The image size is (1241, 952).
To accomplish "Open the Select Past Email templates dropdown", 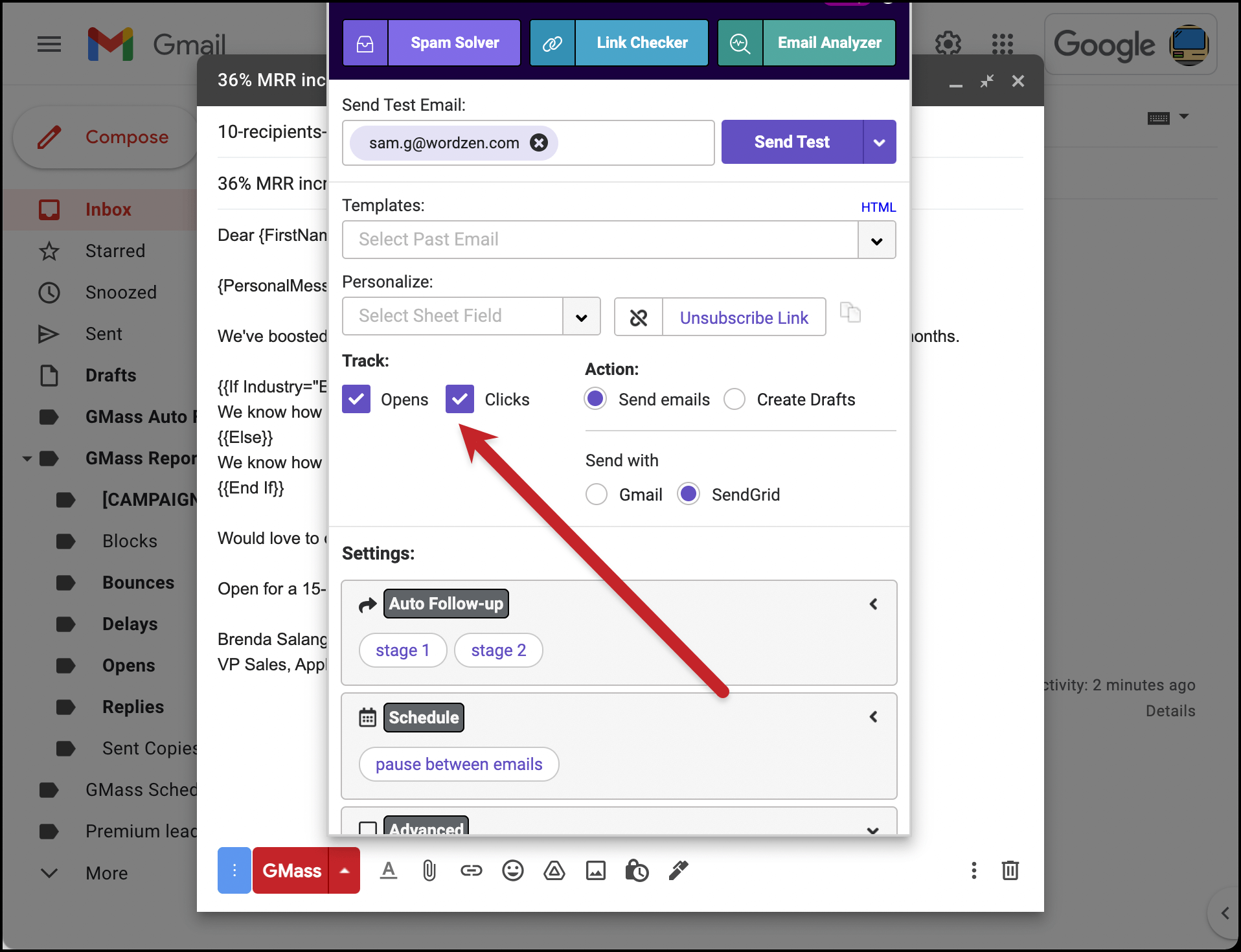I will [x=877, y=240].
